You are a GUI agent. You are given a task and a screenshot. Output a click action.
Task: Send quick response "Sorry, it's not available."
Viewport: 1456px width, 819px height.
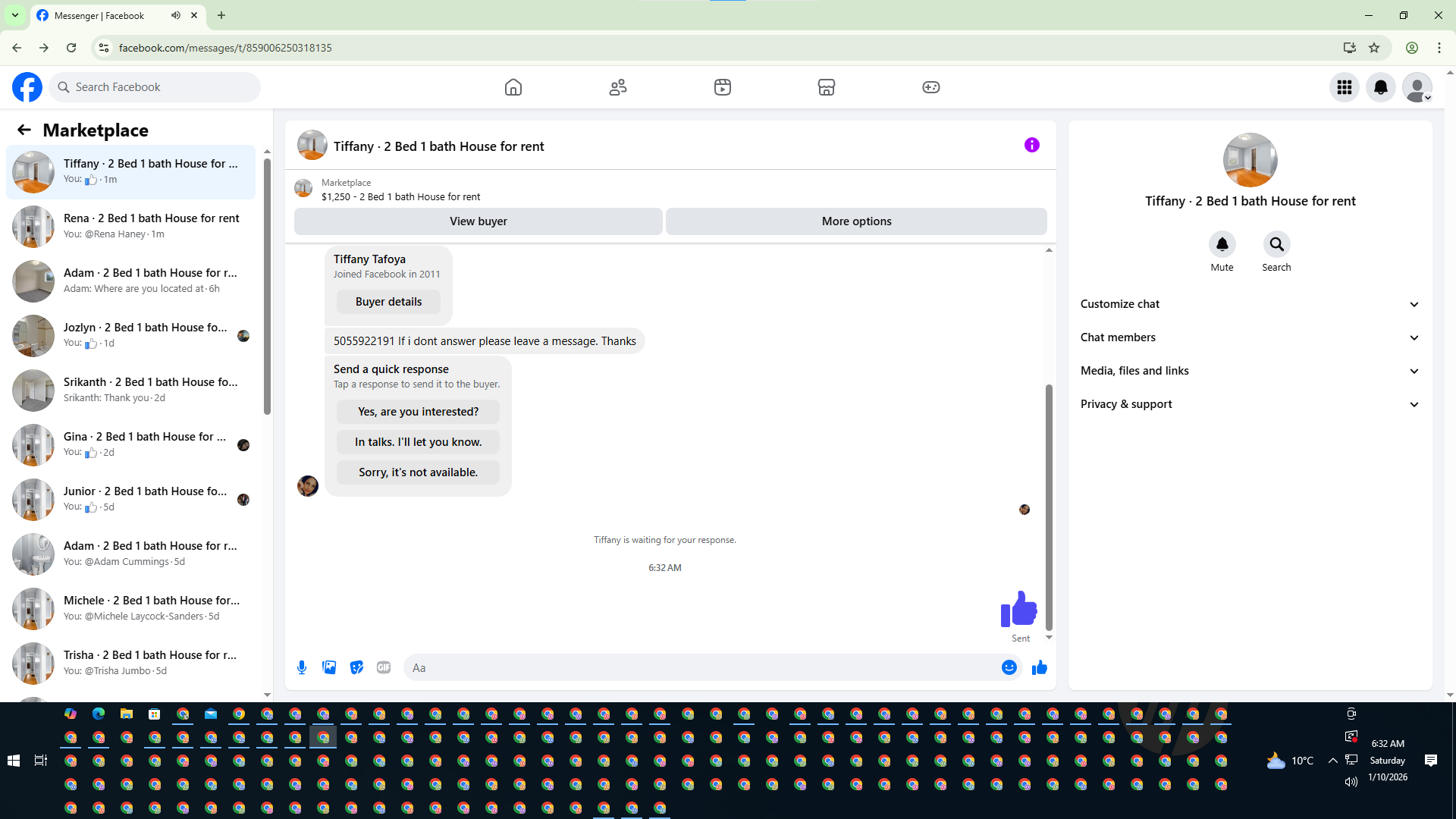point(418,472)
